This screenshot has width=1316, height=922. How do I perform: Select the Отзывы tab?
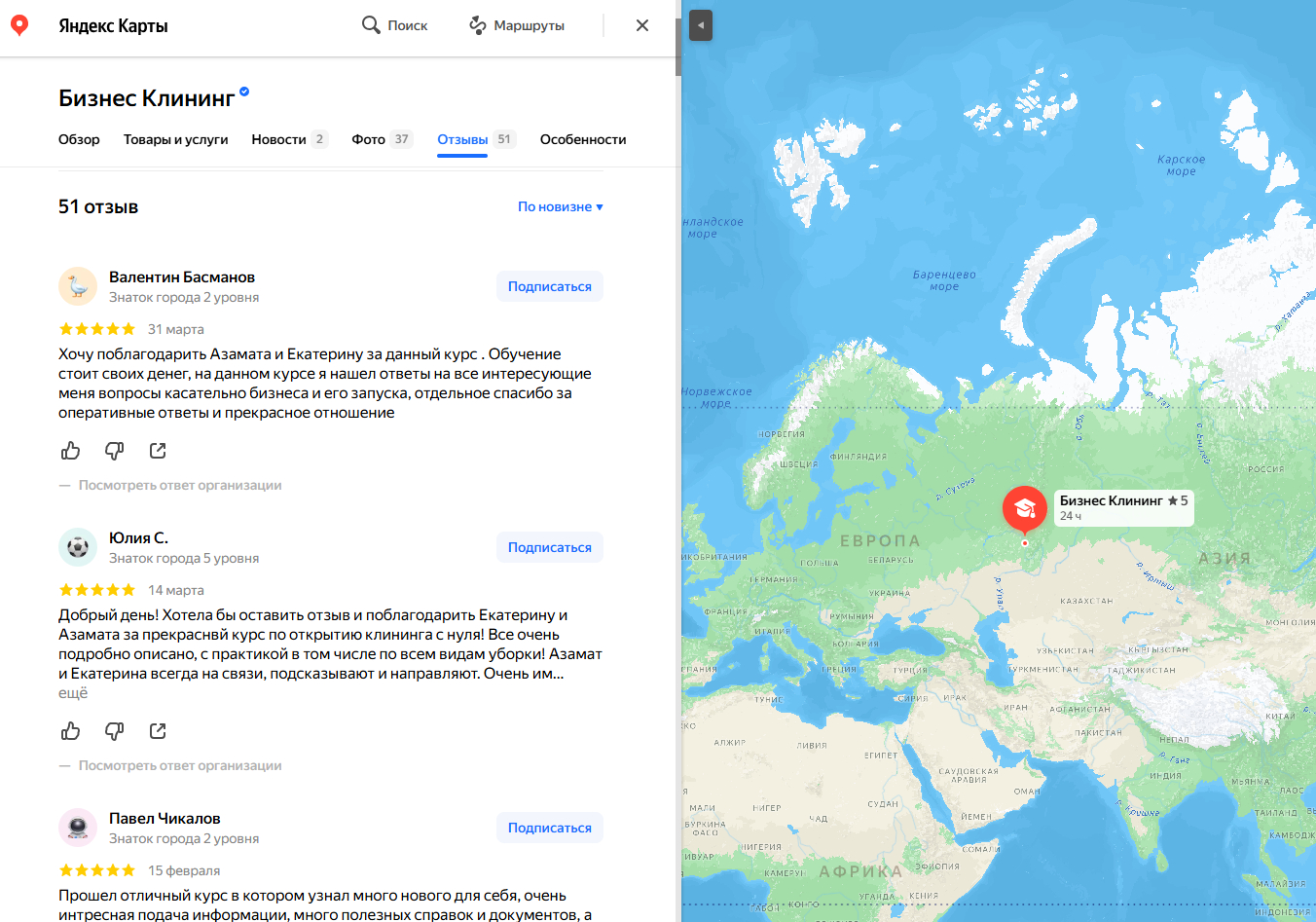[x=476, y=139]
